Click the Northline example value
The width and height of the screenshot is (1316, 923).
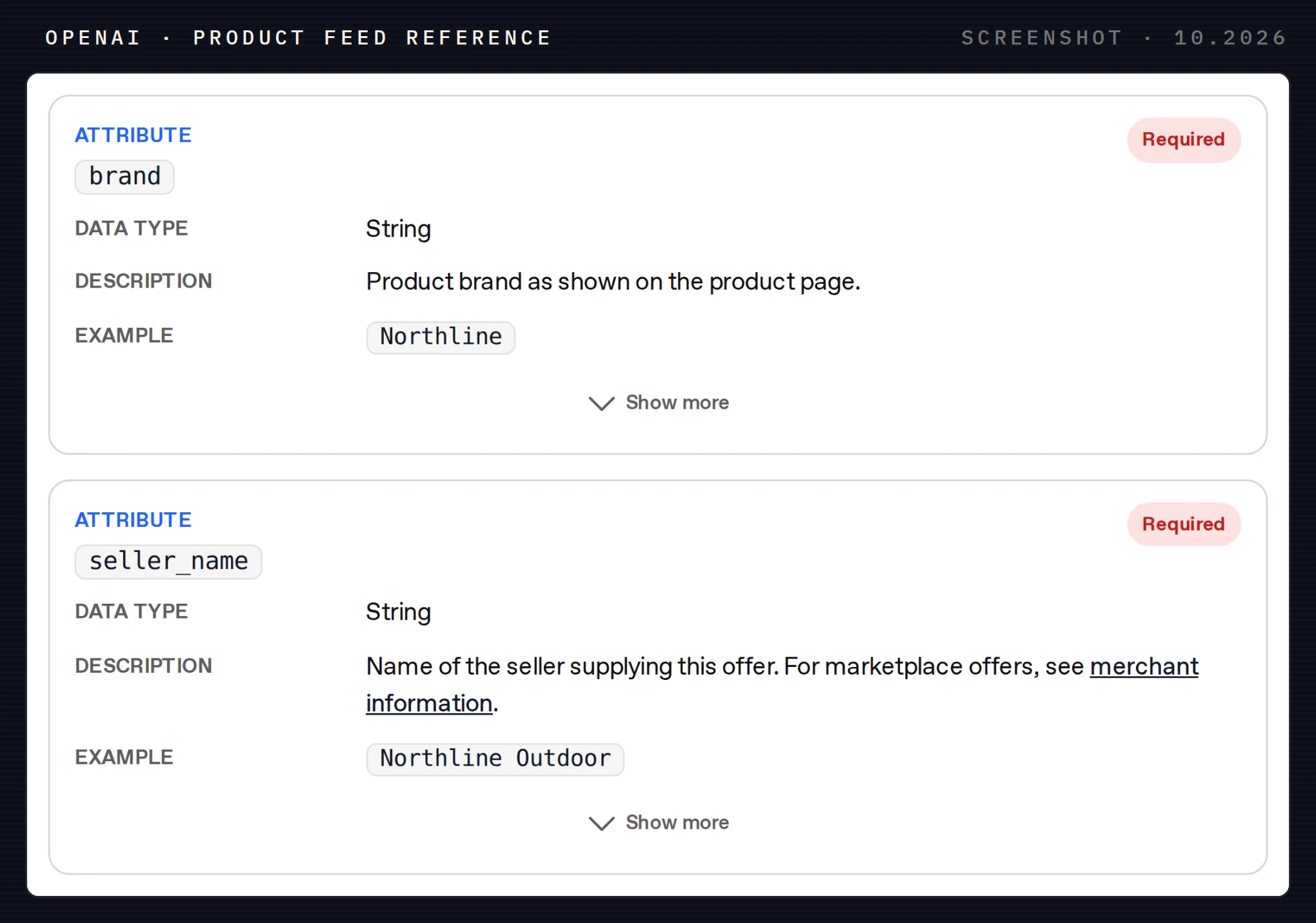coord(441,337)
